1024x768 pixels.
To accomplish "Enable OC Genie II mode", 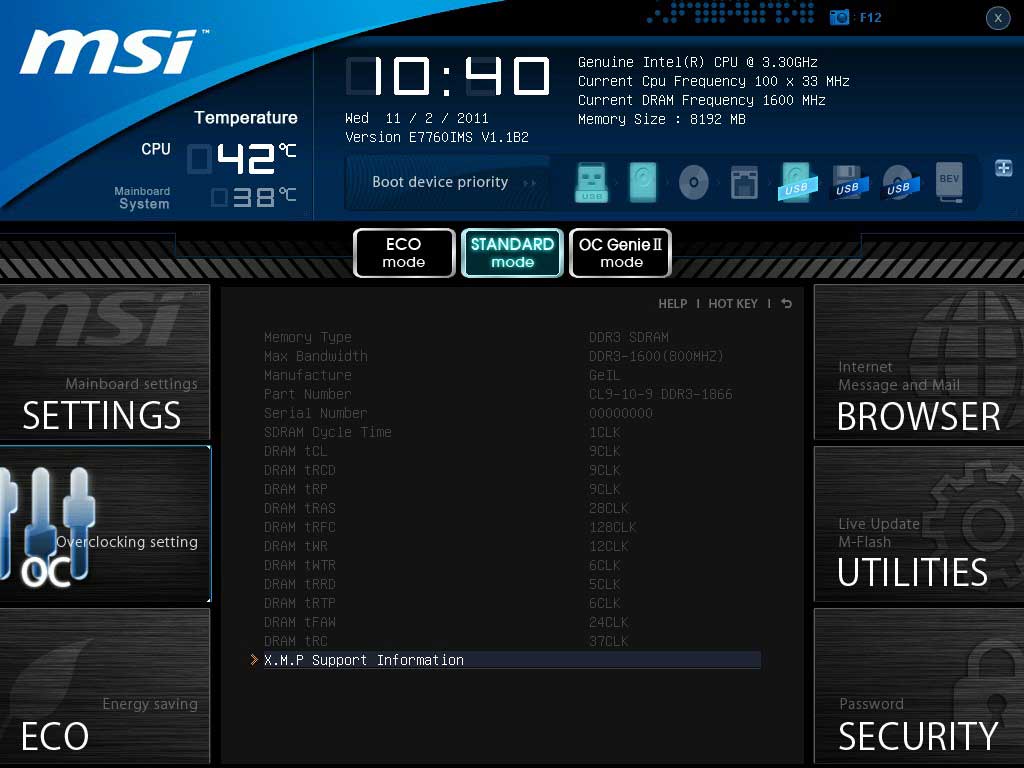I will click(x=620, y=253).
